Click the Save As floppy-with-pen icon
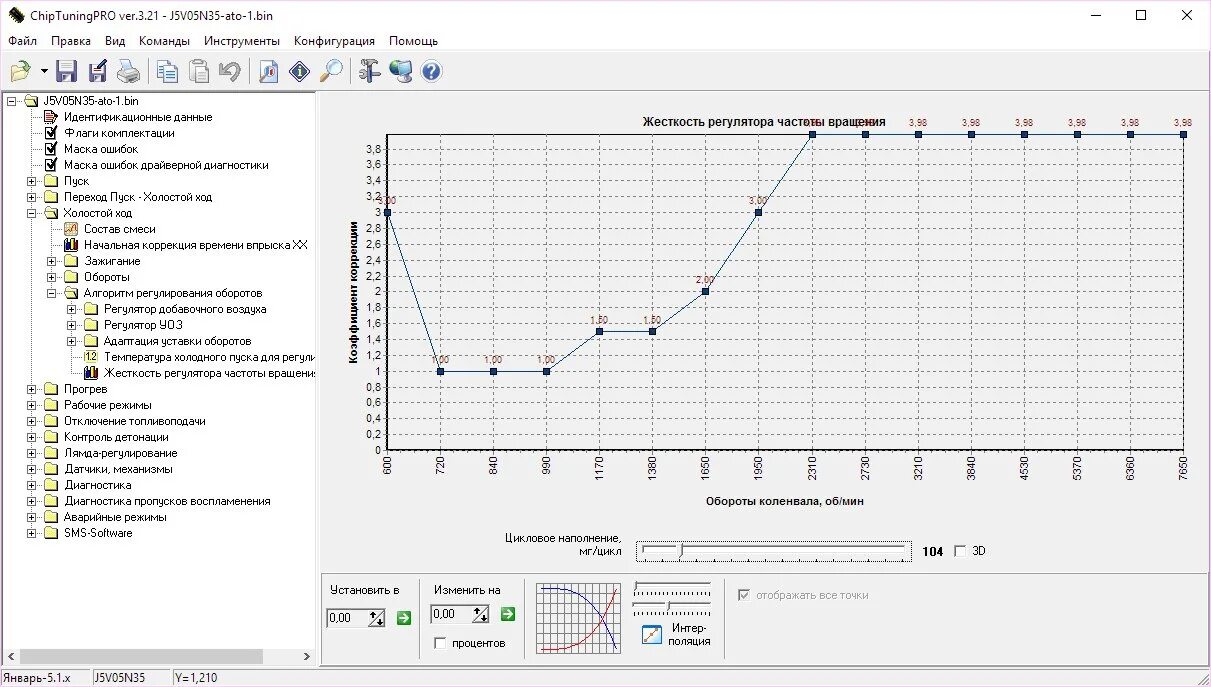This screenshot has width=1211, height=687. [97, 71]
